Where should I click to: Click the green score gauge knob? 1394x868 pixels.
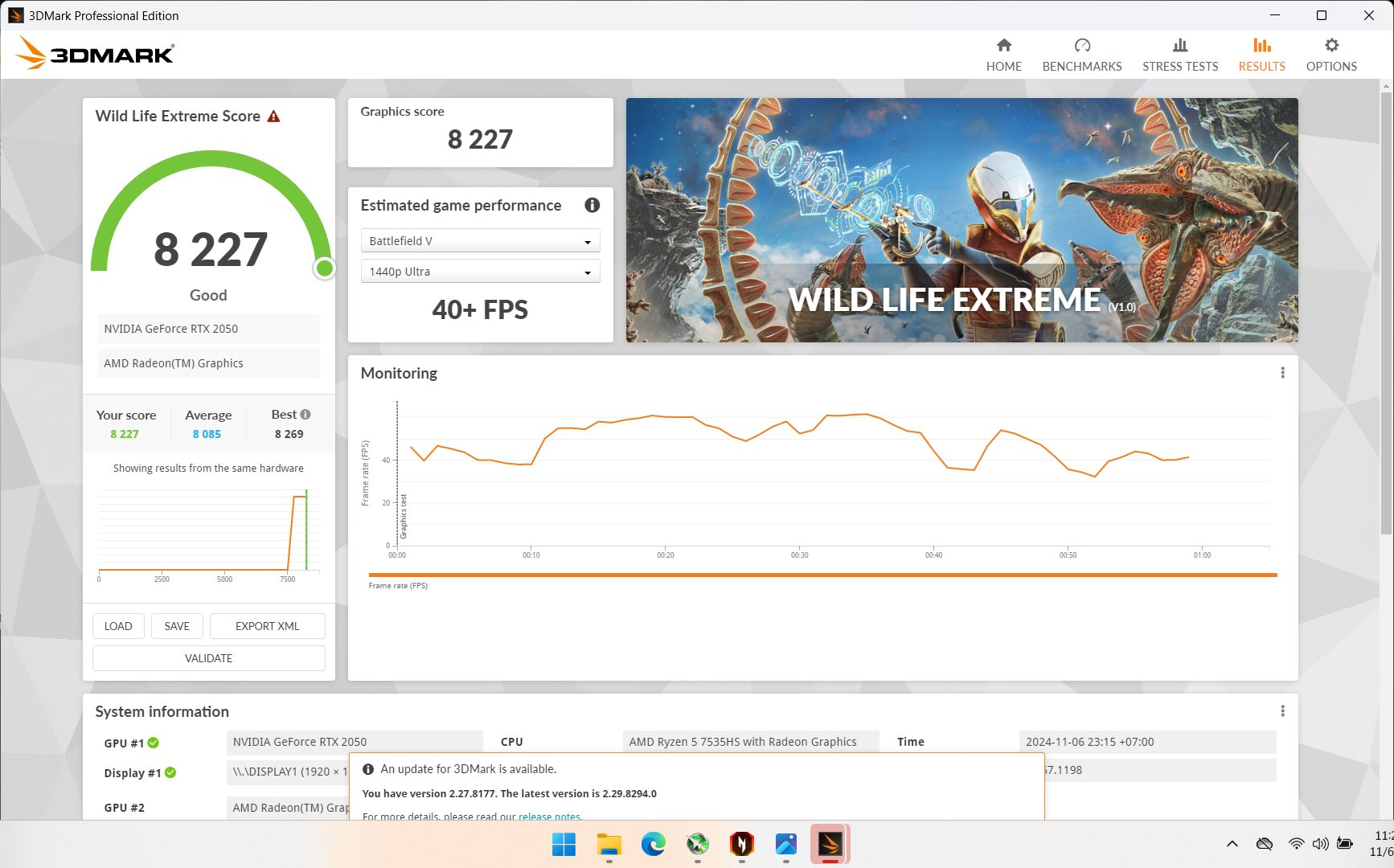(325, 268)
